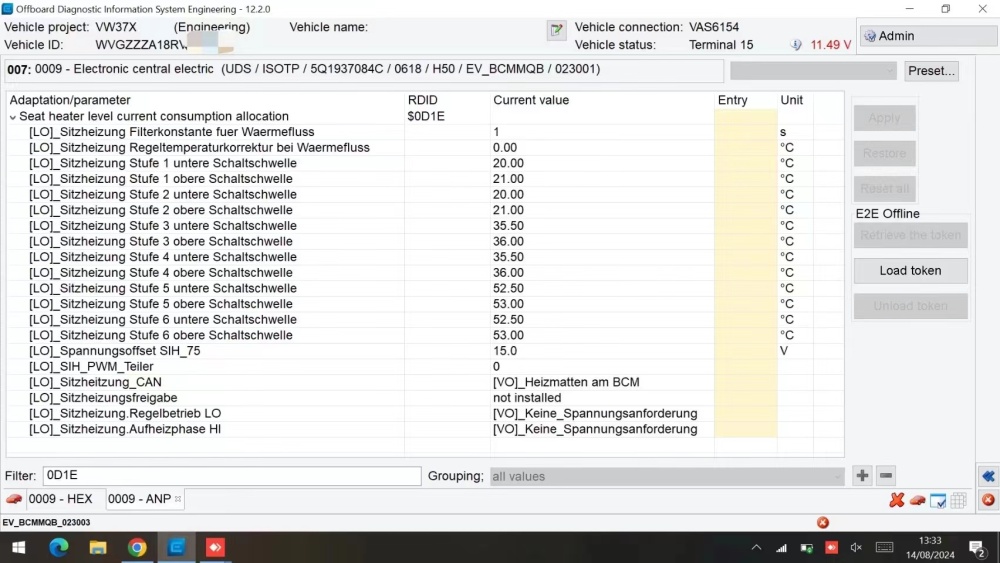
Task: Click Entry cell for Sitzheizungsfreigabe row
Action: click(x=746, y=398)
